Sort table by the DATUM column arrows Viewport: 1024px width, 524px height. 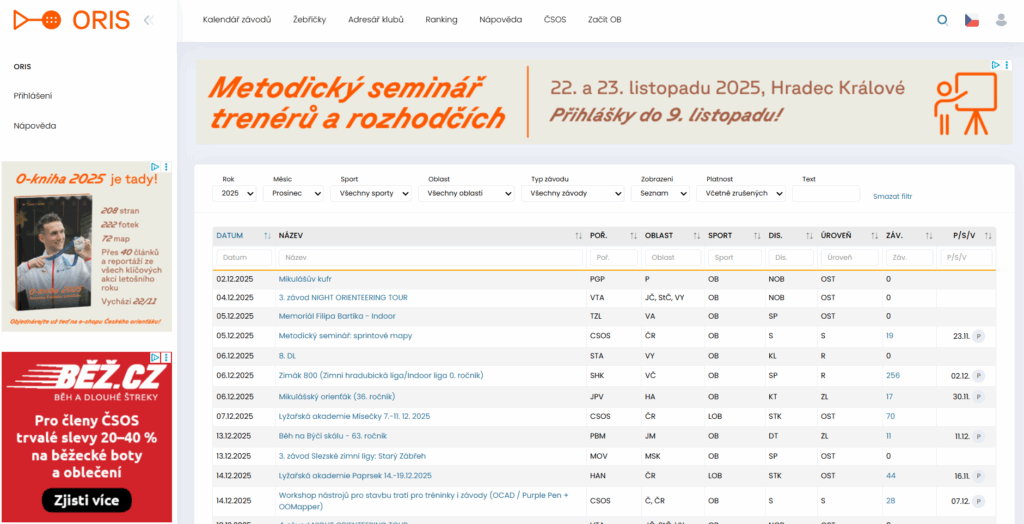coord(267,236)
